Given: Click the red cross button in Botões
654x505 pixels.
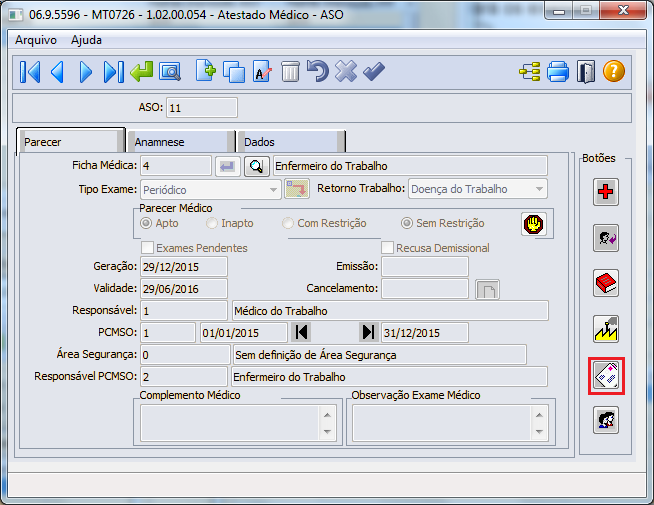Looking at the screenshot, I should point(606,192).
